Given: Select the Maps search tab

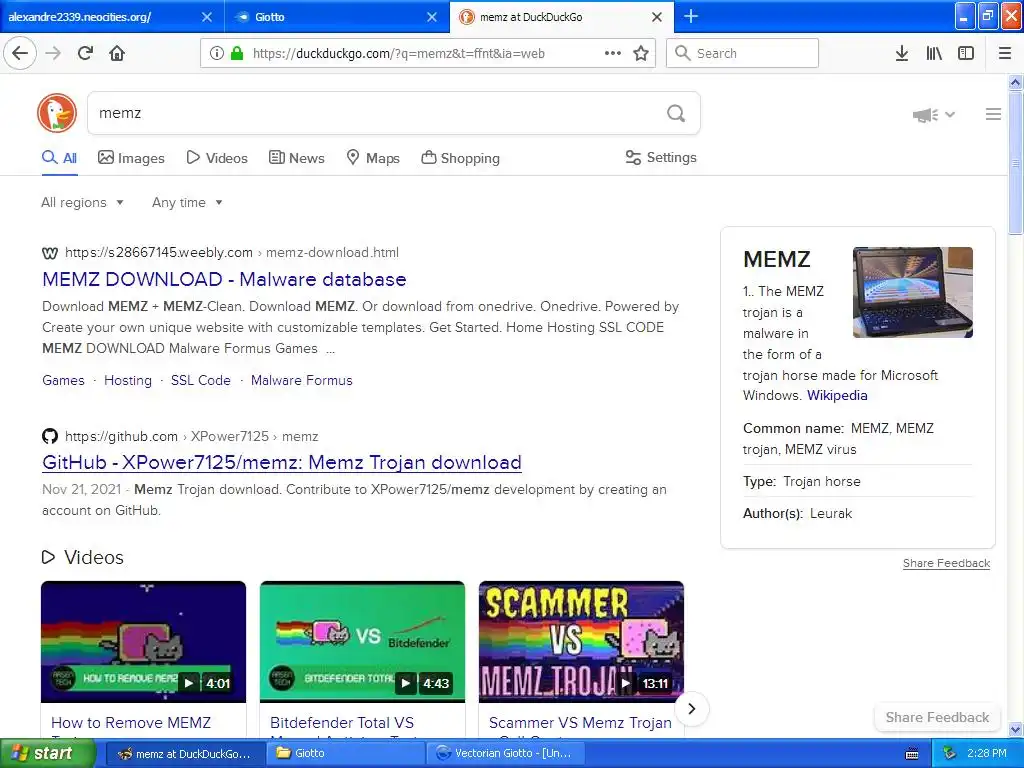Looking at the screenshot, I should [x=373, y=158].
